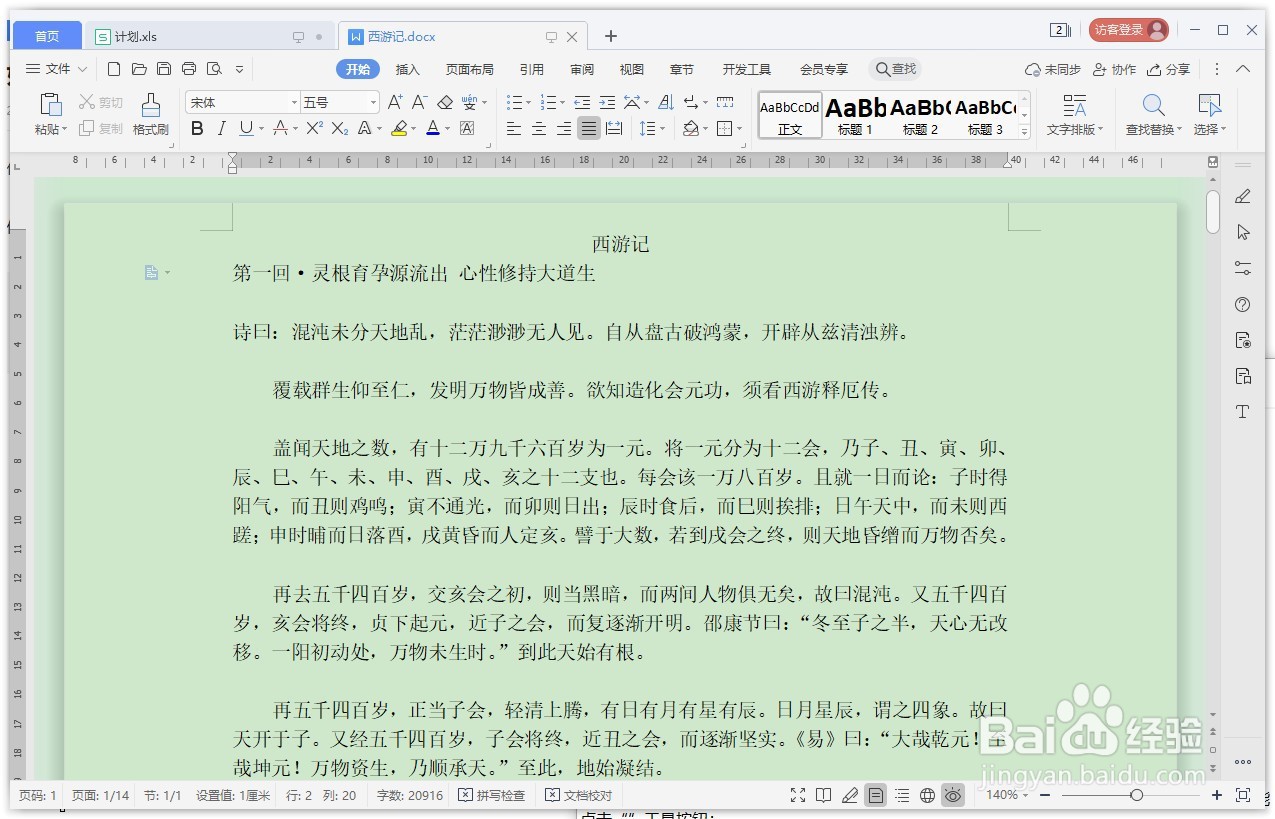Open the bullet list dropdown arrow
The width and height of the screenshot is (1275, 819).
click(528, 102)
